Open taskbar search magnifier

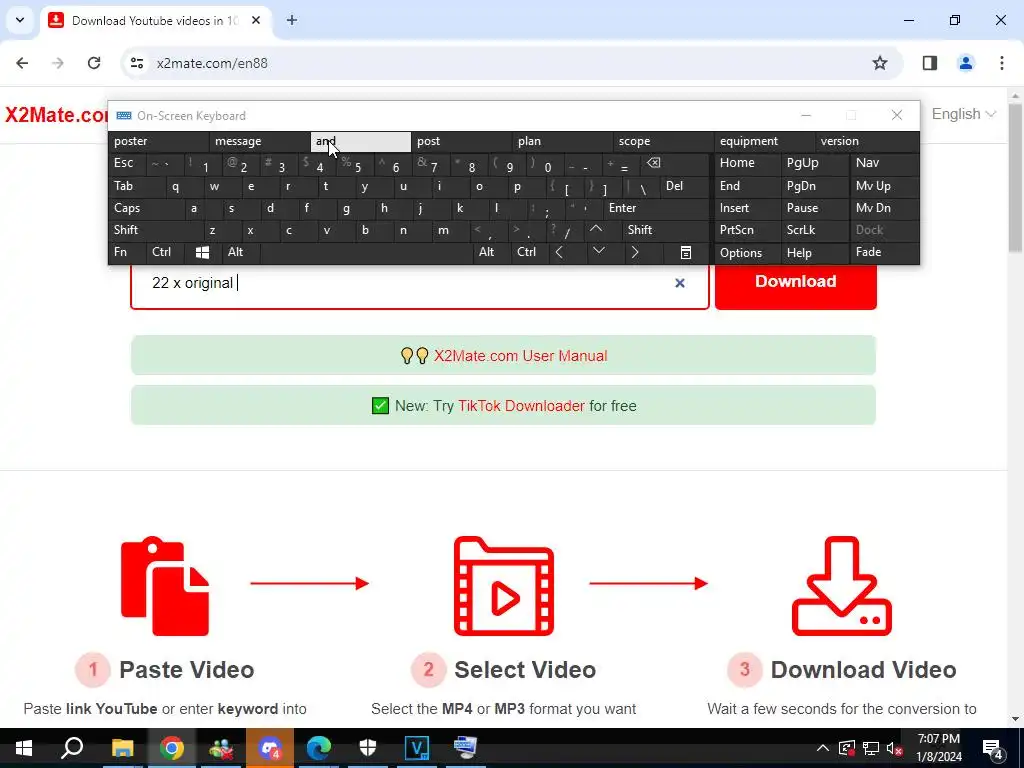pos(72,748)
